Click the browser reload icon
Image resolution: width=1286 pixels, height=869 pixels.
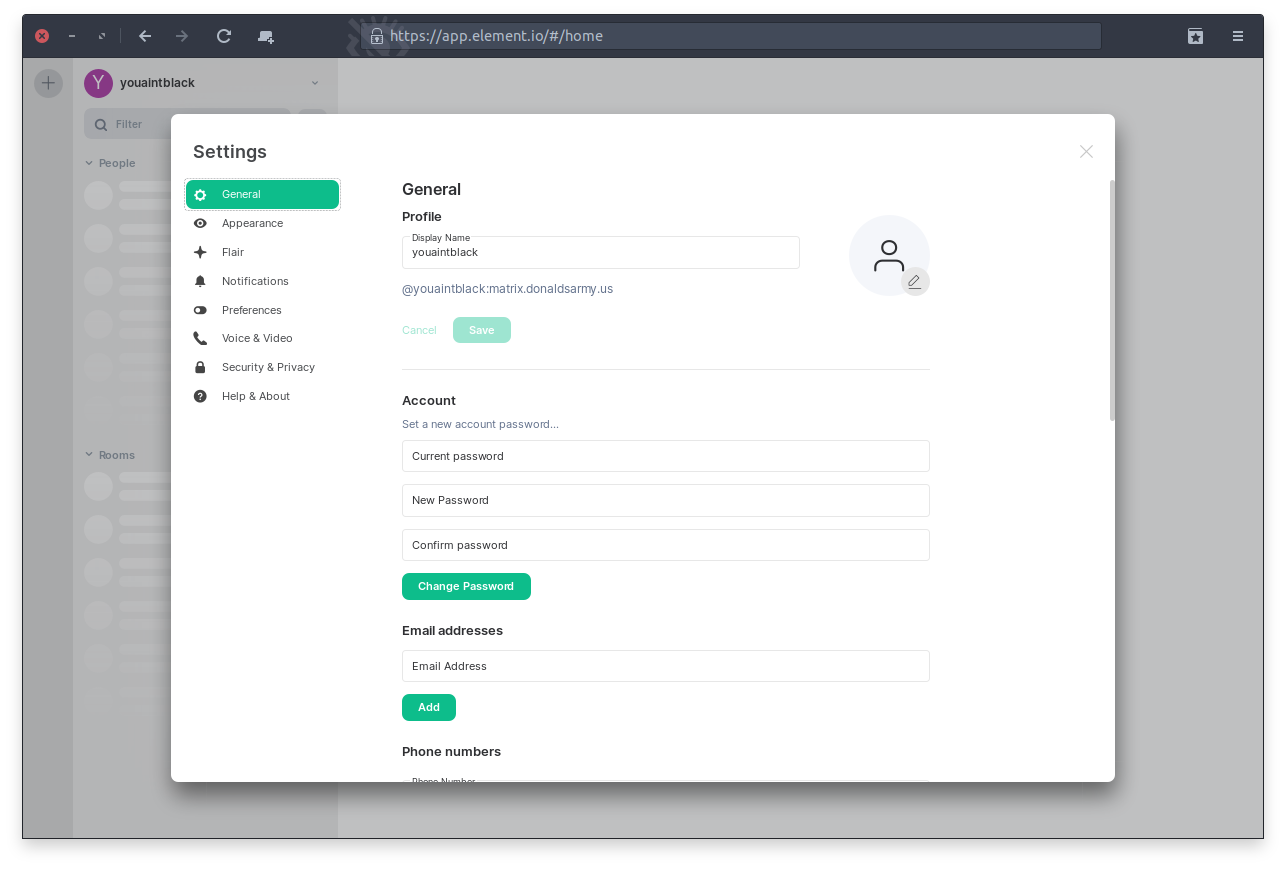[x=224, y=36]
